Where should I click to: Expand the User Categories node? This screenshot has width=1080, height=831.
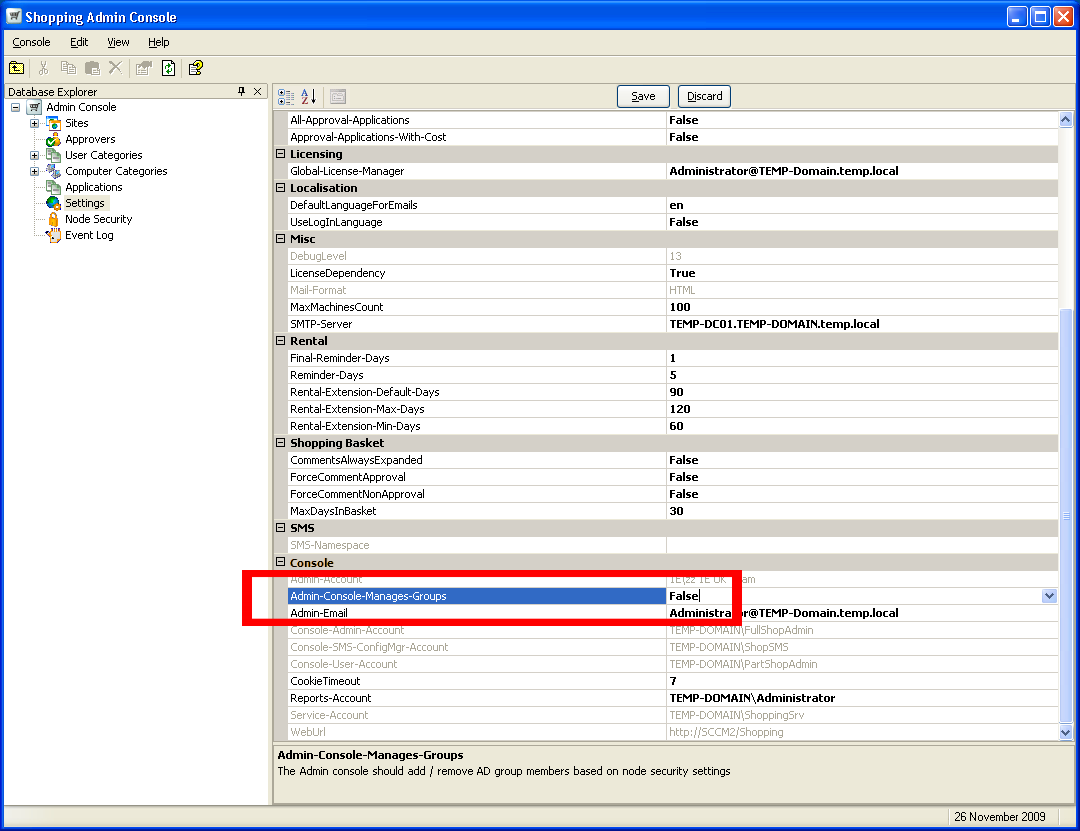(x=34, y=155)
